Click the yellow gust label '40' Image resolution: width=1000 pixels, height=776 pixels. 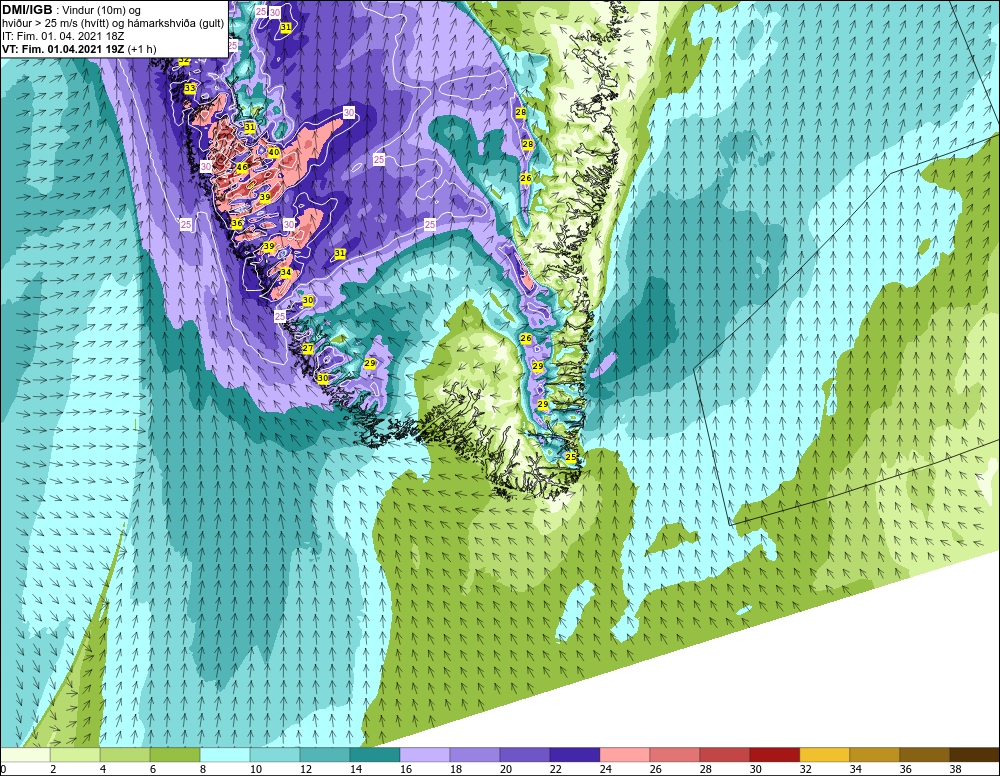[x=274, y=152]
